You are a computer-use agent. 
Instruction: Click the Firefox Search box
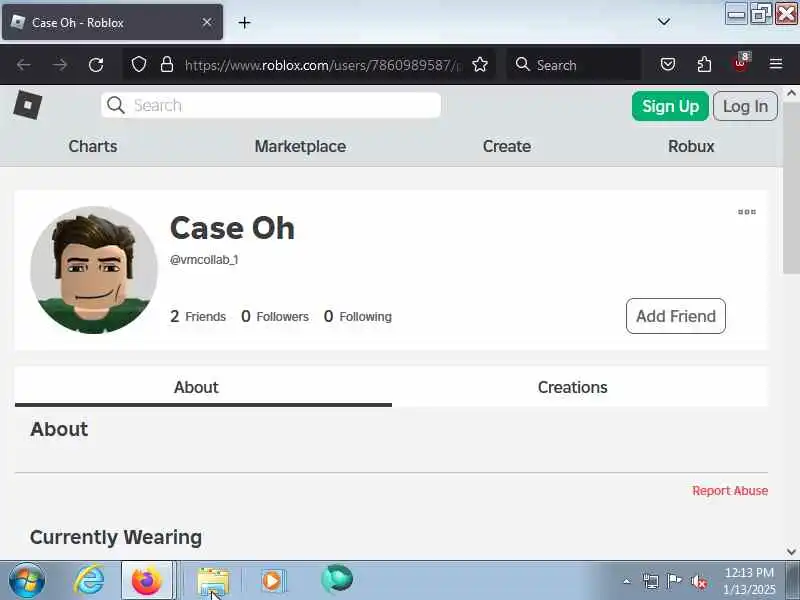point(574,65)
